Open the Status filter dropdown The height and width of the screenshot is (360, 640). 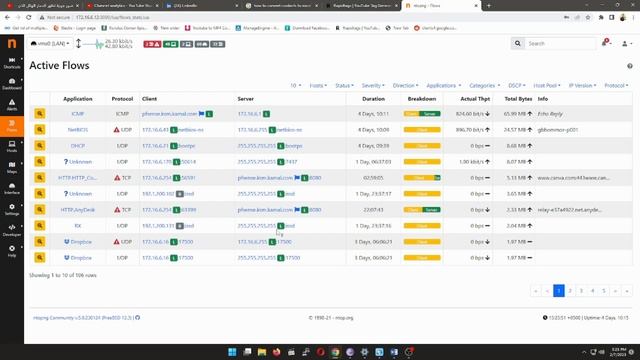point(344,85)
